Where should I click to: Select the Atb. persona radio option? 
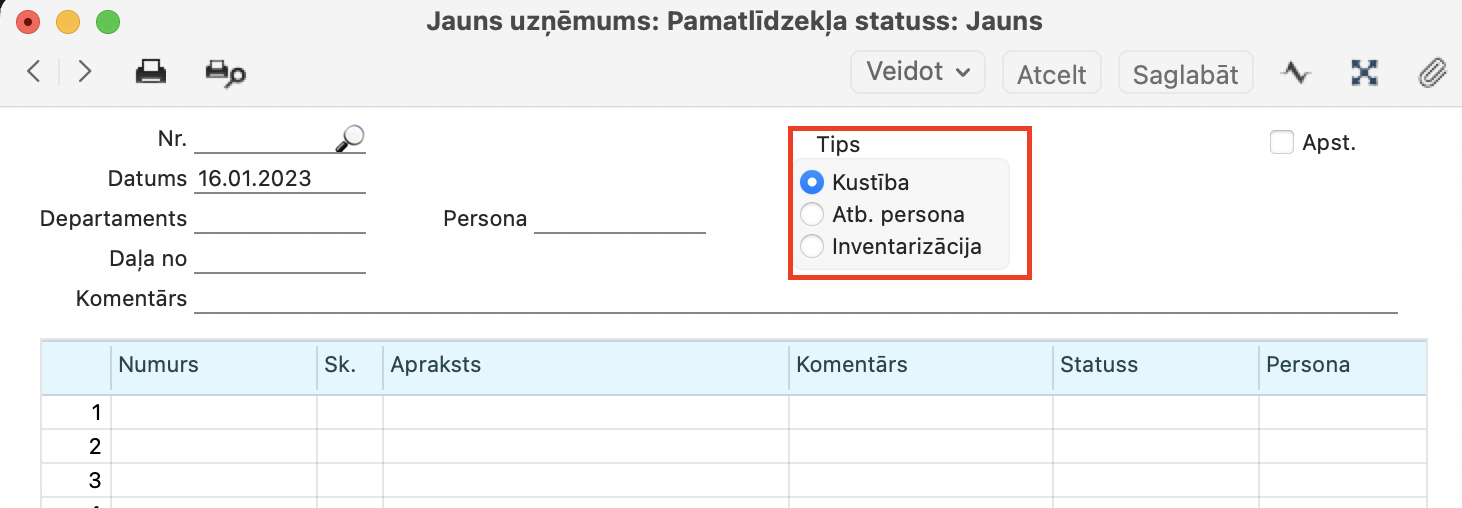813,214
